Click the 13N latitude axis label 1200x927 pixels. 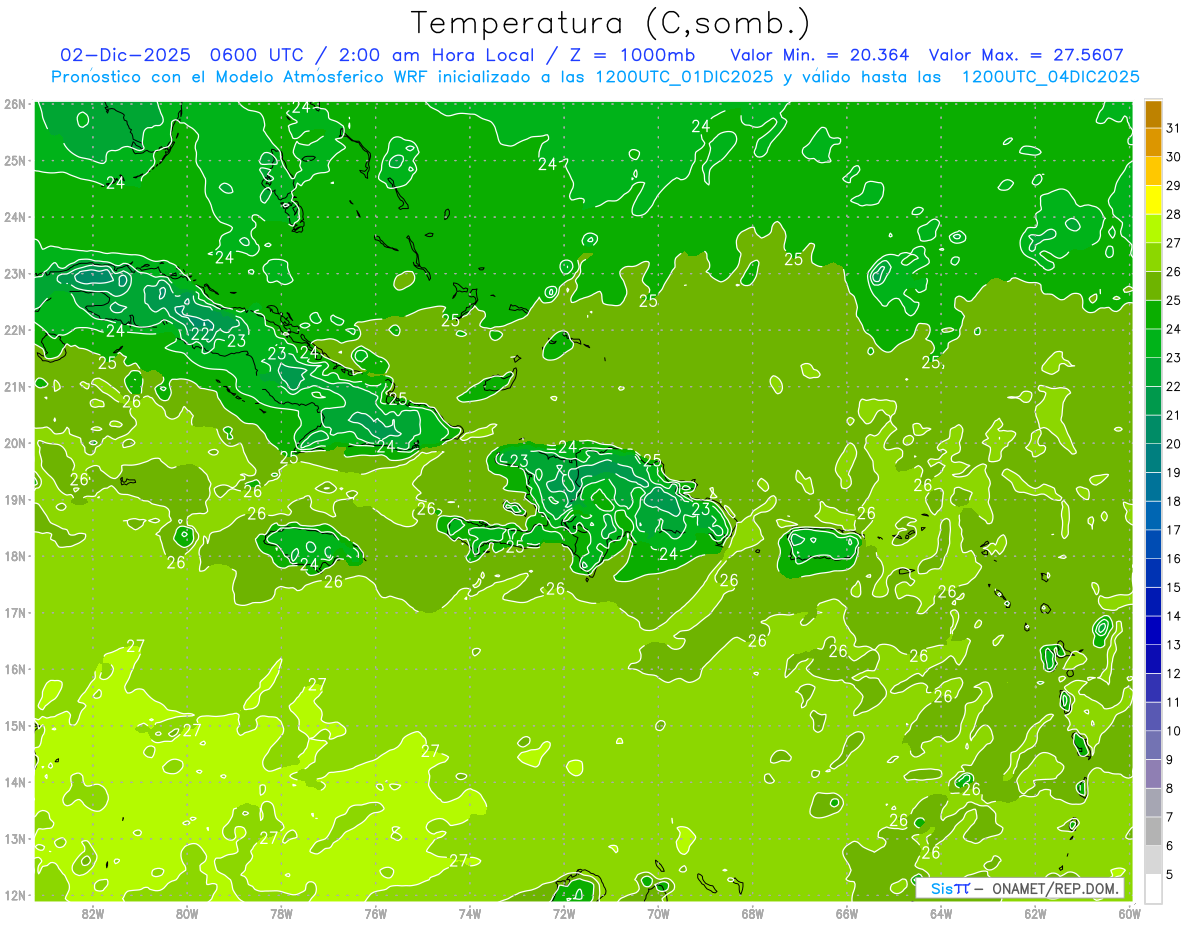(x=14, y=838)
